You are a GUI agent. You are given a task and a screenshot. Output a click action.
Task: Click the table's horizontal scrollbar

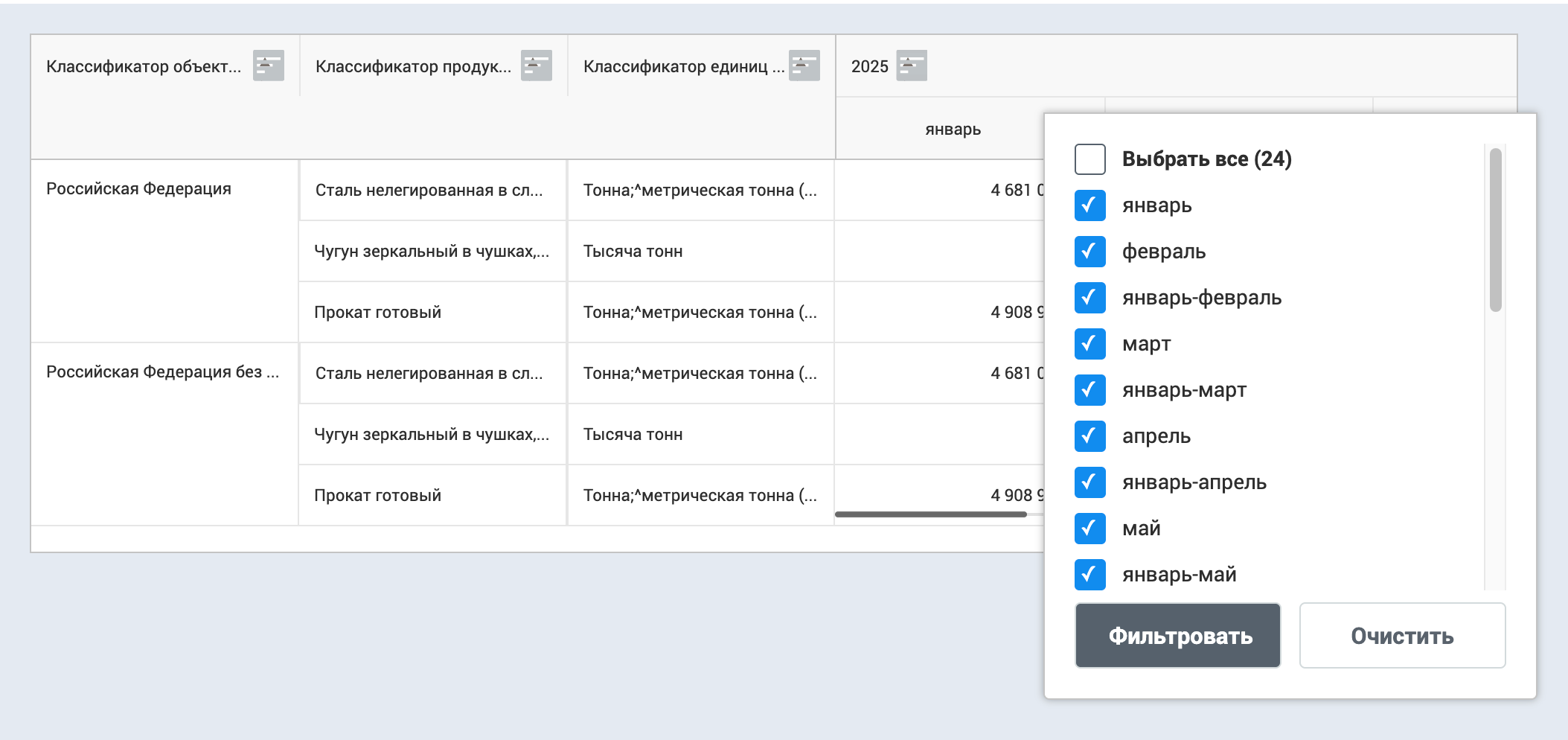pyautogui.click(x=930, y=514)
